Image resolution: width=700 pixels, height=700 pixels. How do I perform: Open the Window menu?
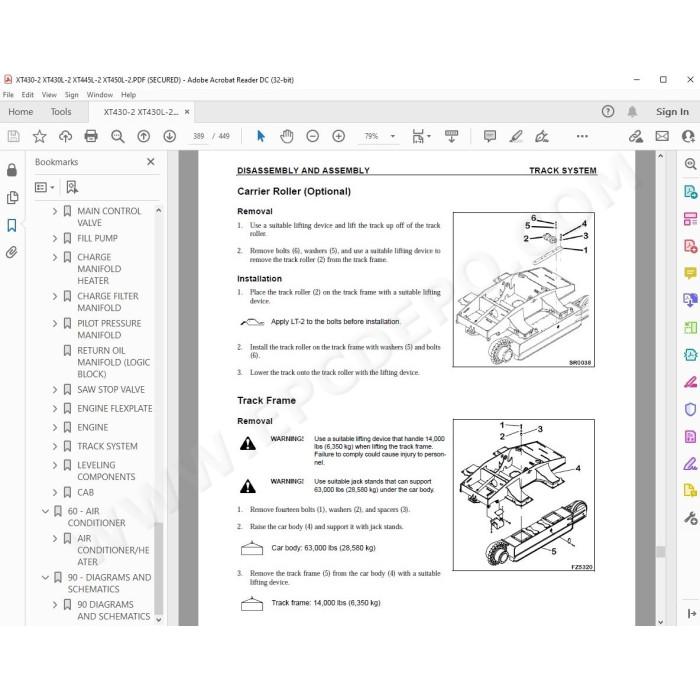point(100,95)
